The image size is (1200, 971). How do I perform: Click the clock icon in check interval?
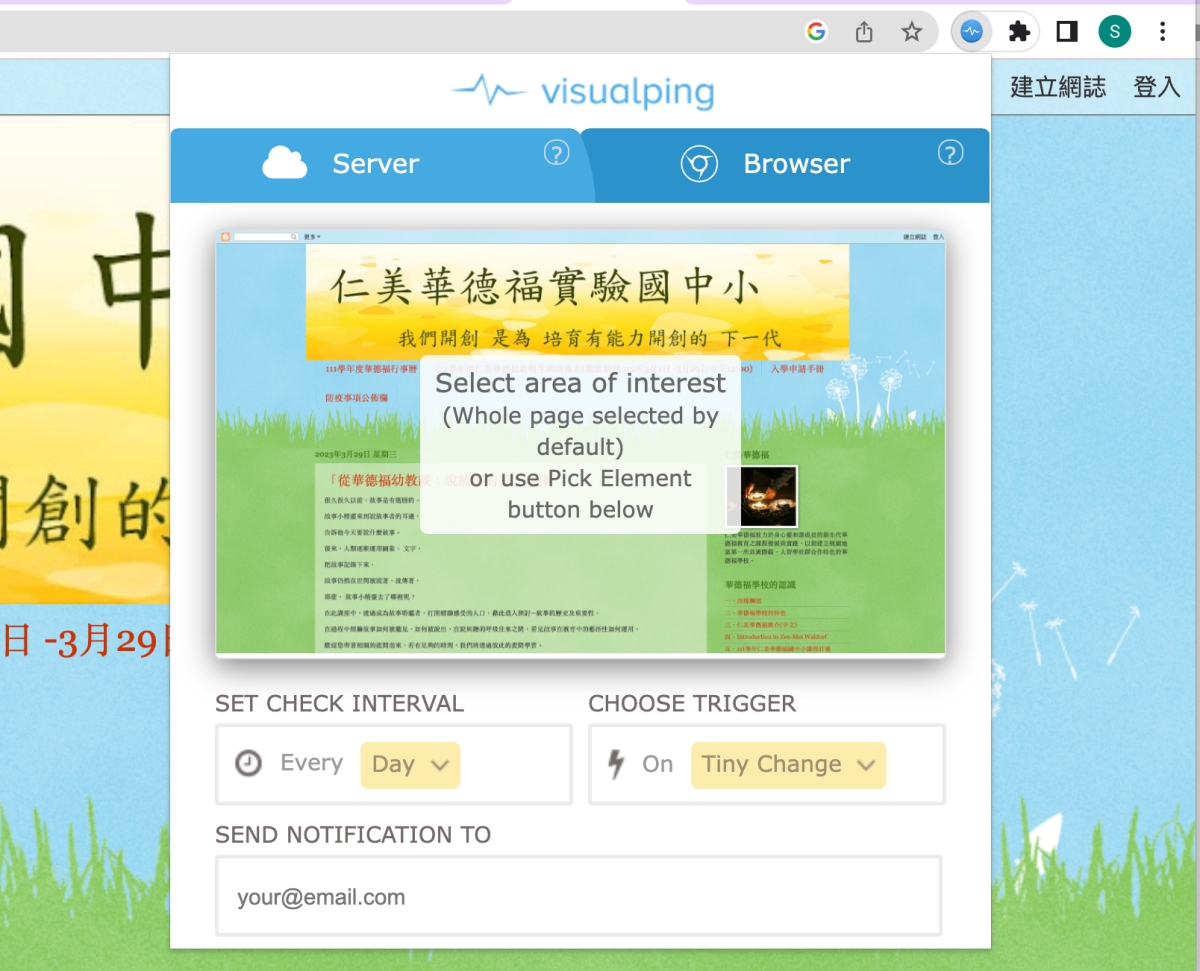pos(248,764)
